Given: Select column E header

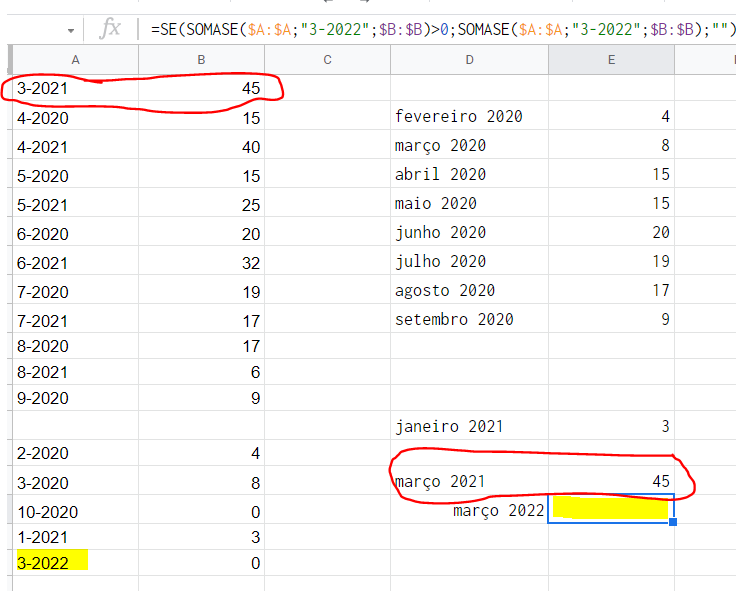Looking at the screenshot, I should coord(611,60).
